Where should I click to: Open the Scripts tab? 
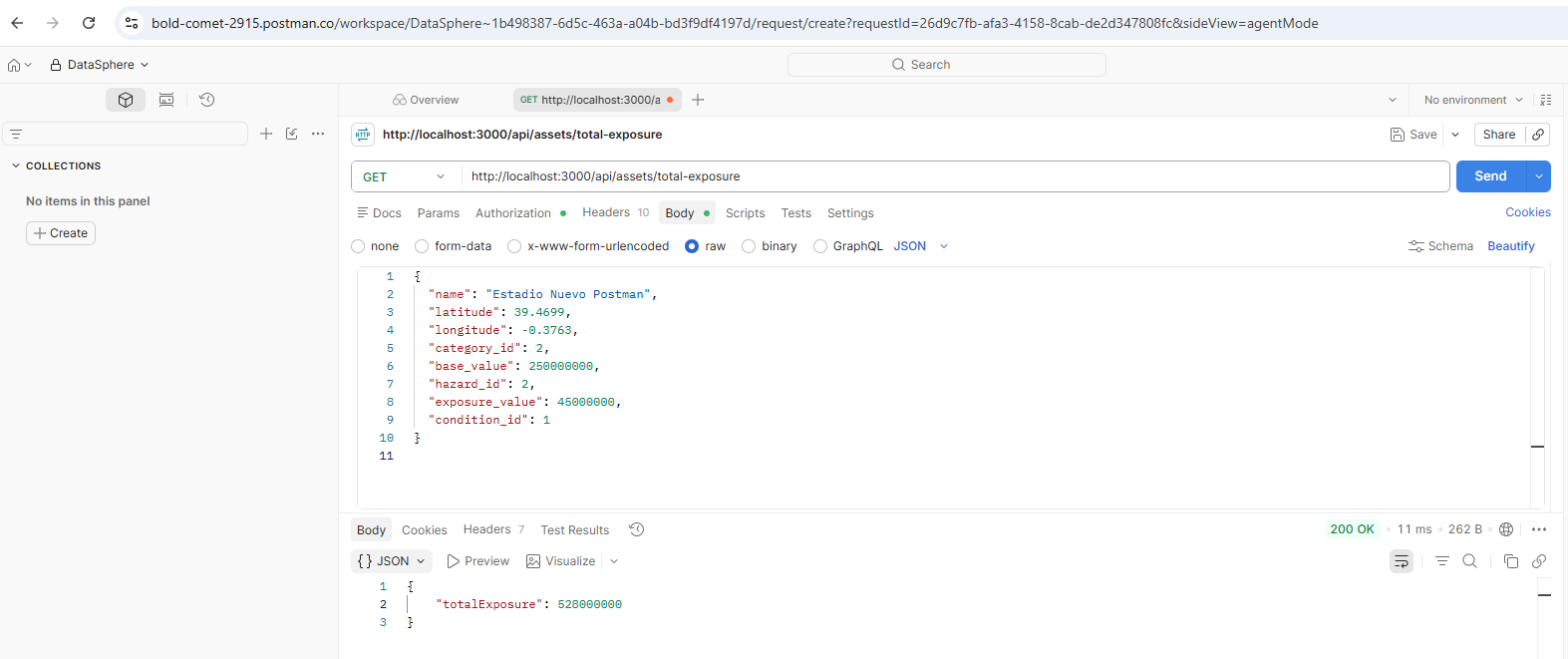pyautogui.click(x=746, y=213)
